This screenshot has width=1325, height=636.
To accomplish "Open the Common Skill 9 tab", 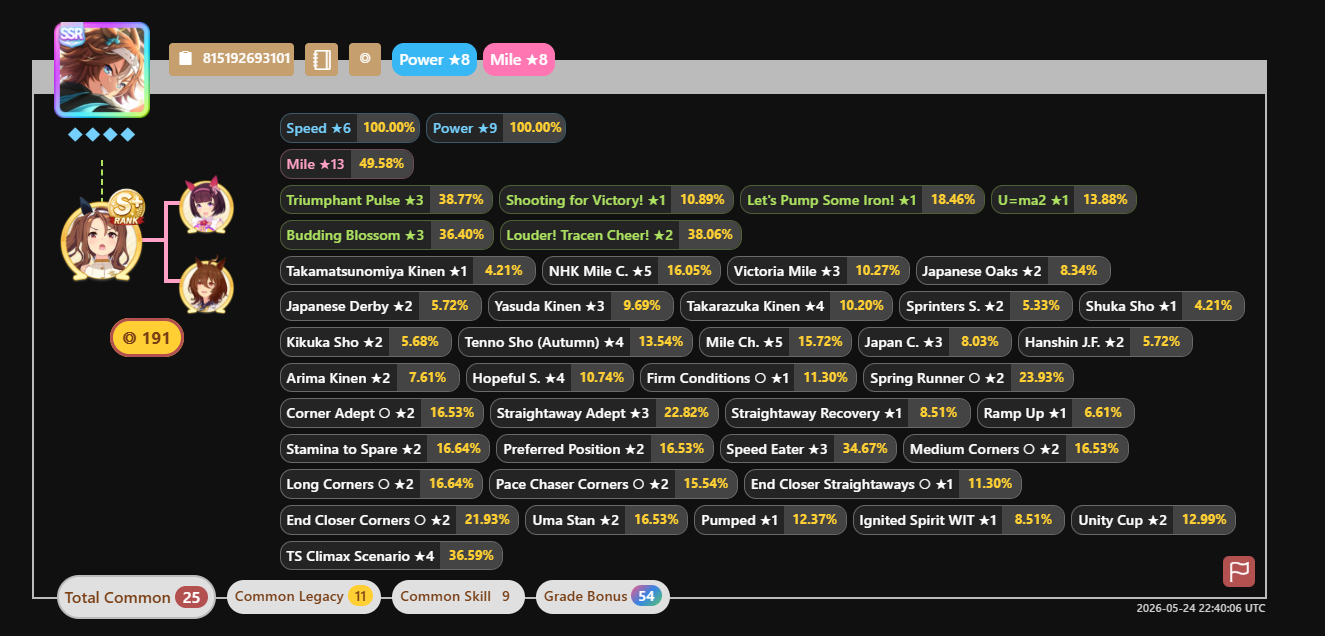I will pos(458,597).
